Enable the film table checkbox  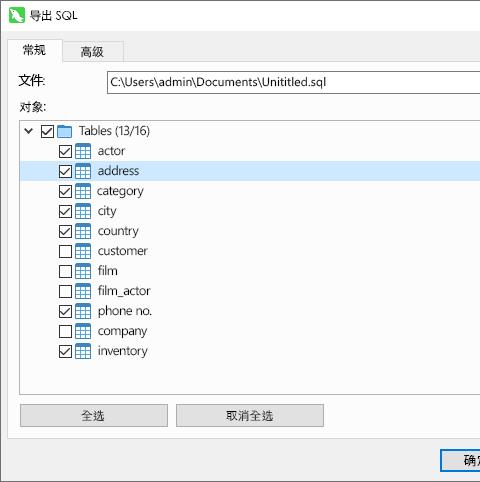[x=65, y=271]
